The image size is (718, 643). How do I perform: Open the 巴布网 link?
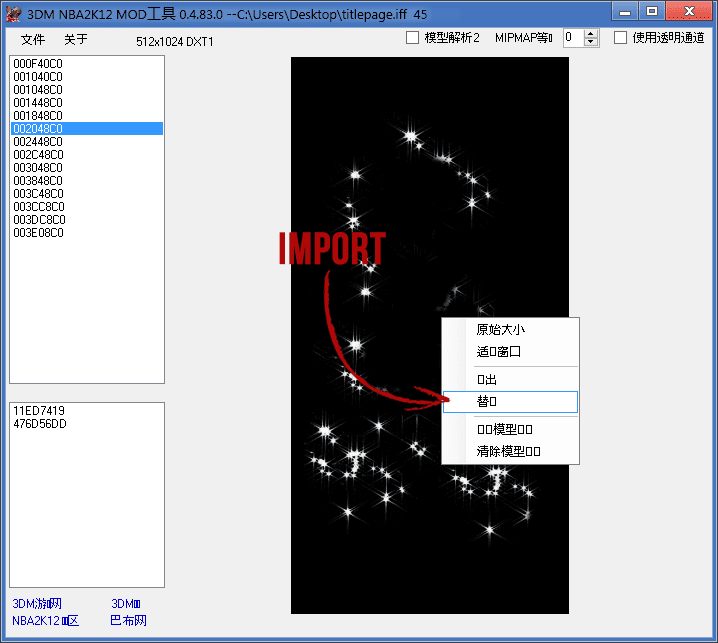pyautogui.click(x=128, y=621)
